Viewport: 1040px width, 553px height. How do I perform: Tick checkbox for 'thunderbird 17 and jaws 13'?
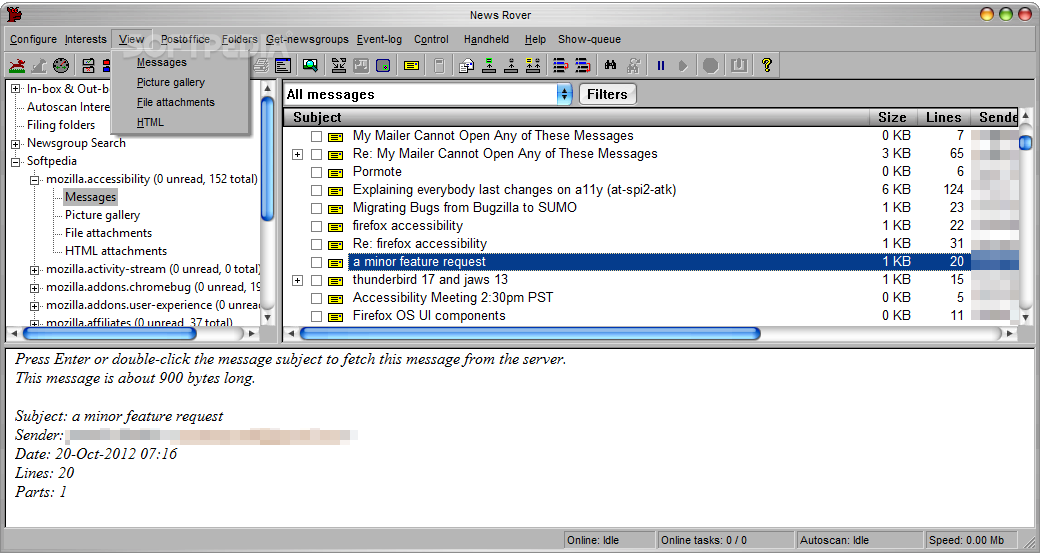click(x=316, y=280)
